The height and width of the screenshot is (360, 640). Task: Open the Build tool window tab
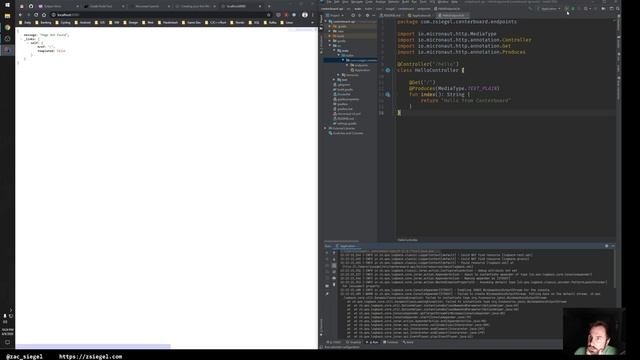[x=408, y=342]
